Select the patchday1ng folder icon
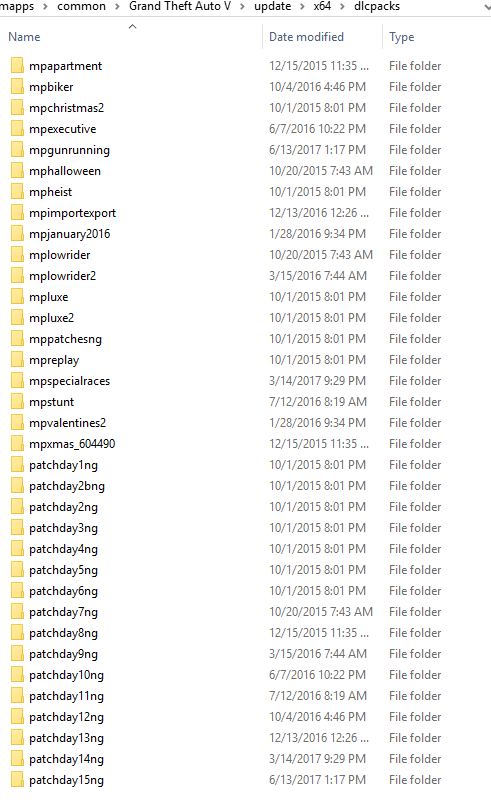This screenshot has height=802, width=491. 17,465
